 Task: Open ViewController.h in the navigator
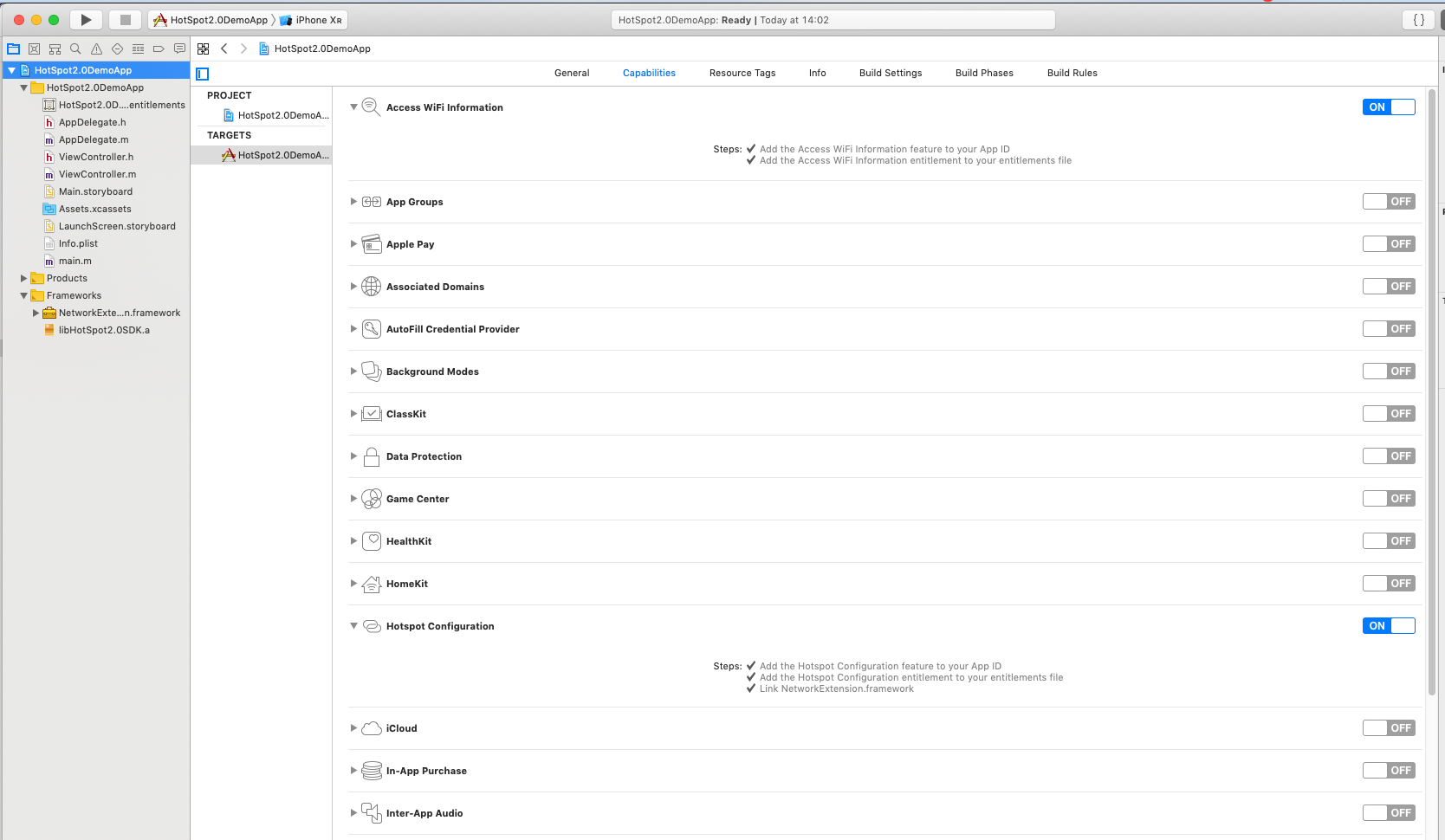[x=96, y=157]
